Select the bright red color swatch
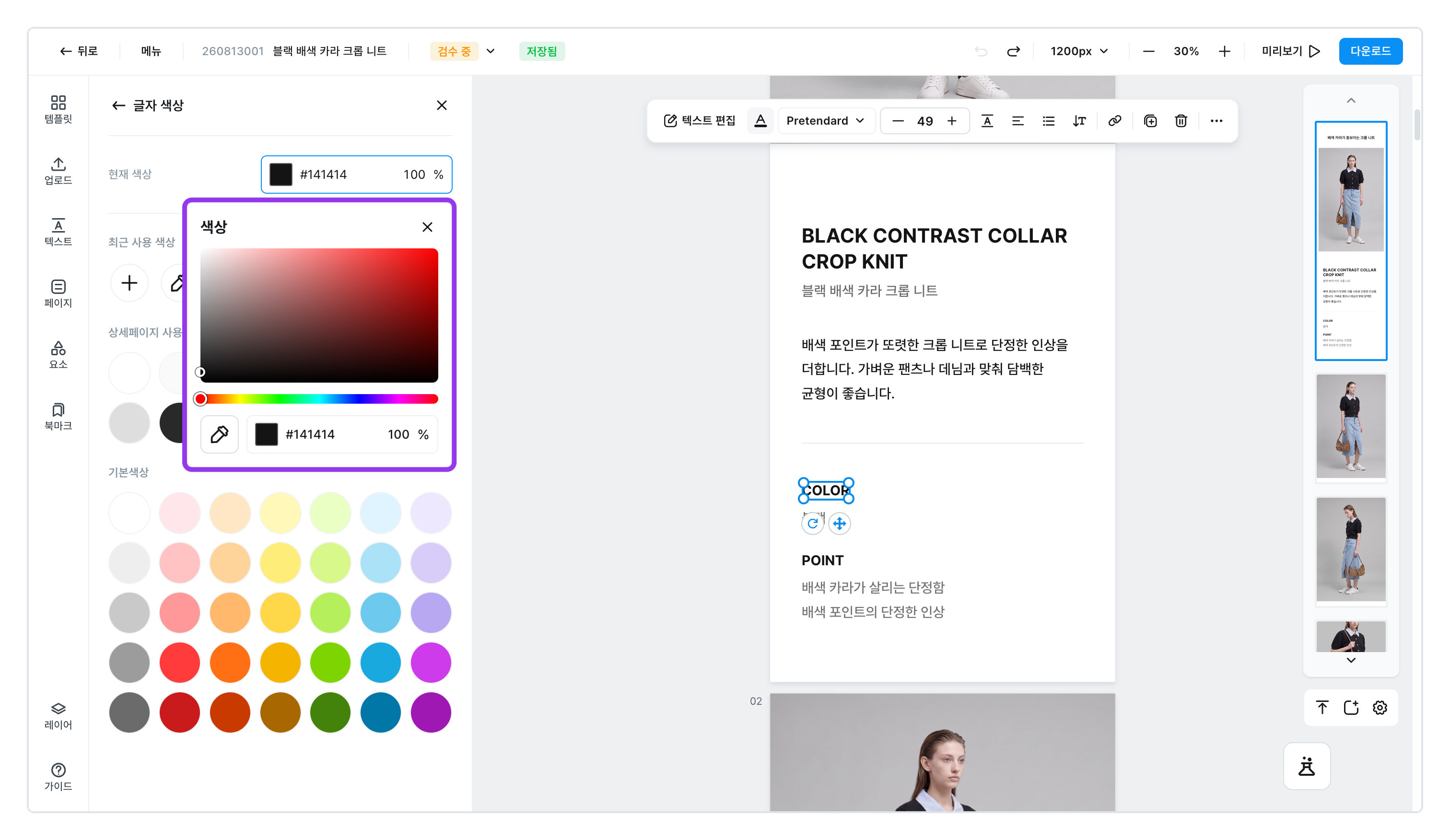The height and width of the screenshot is (840, 1450). (x=179, y=663)
